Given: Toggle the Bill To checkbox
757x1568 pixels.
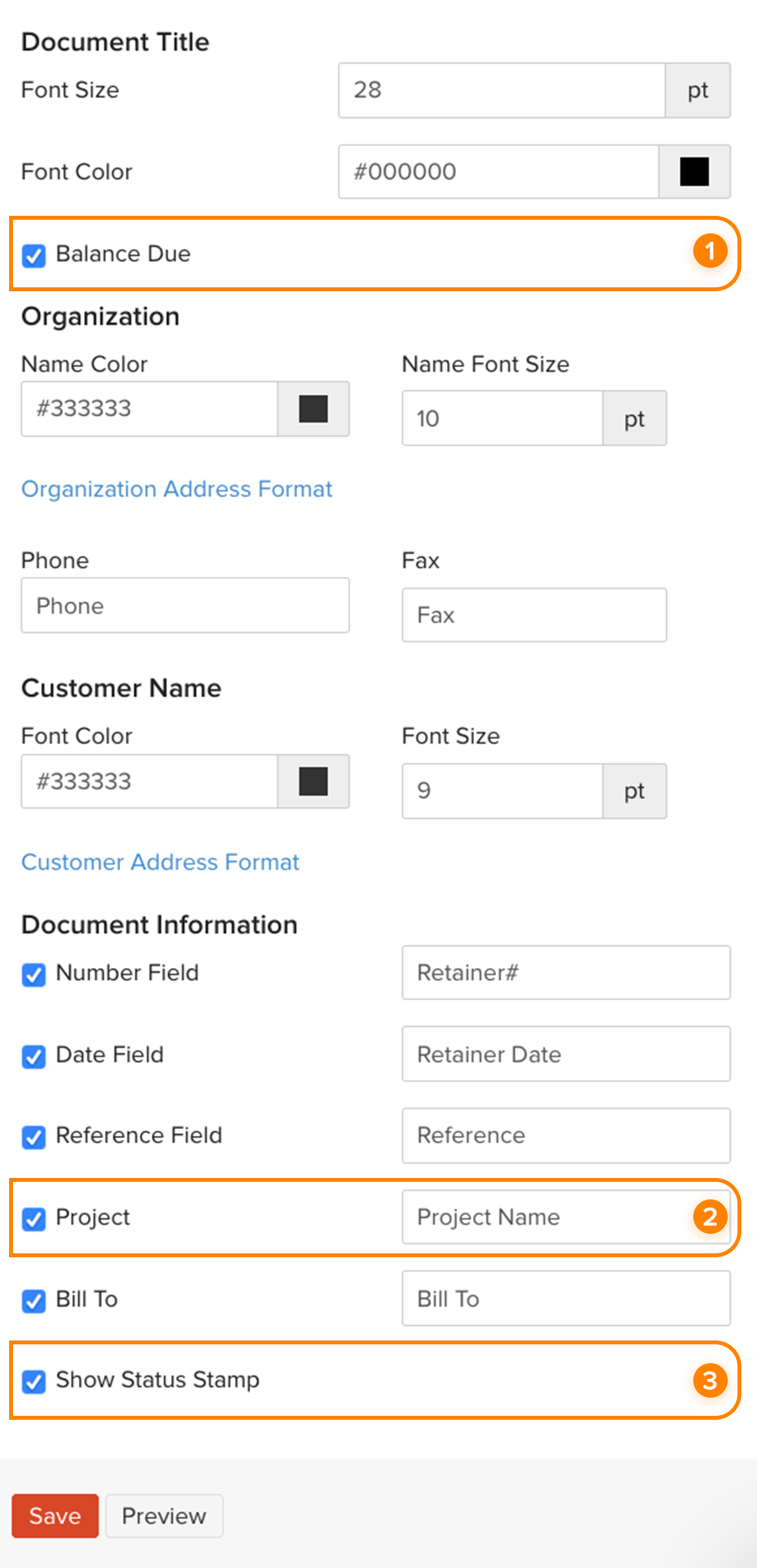Looking at the screenshot, I should tap(34, 1301).
